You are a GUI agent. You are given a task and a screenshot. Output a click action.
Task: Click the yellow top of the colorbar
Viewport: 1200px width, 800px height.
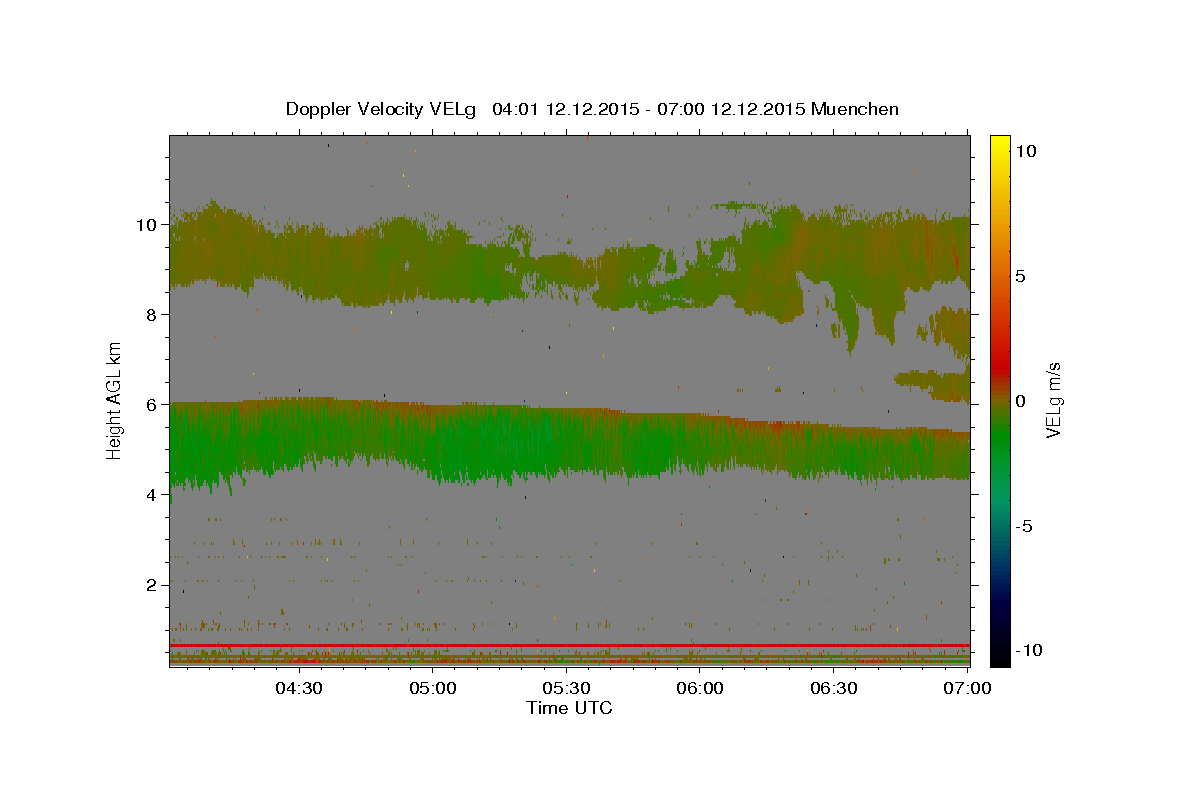[1000, 145]
